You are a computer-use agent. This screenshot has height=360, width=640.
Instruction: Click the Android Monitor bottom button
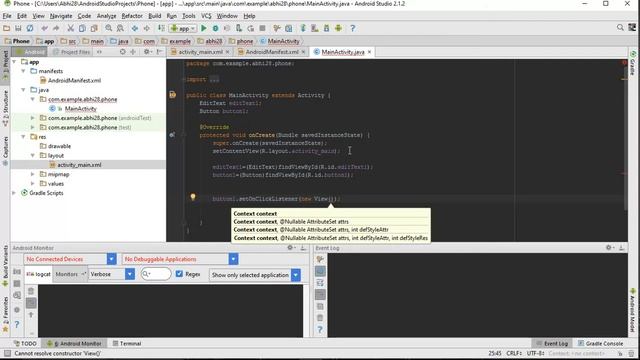coord(75,344)
